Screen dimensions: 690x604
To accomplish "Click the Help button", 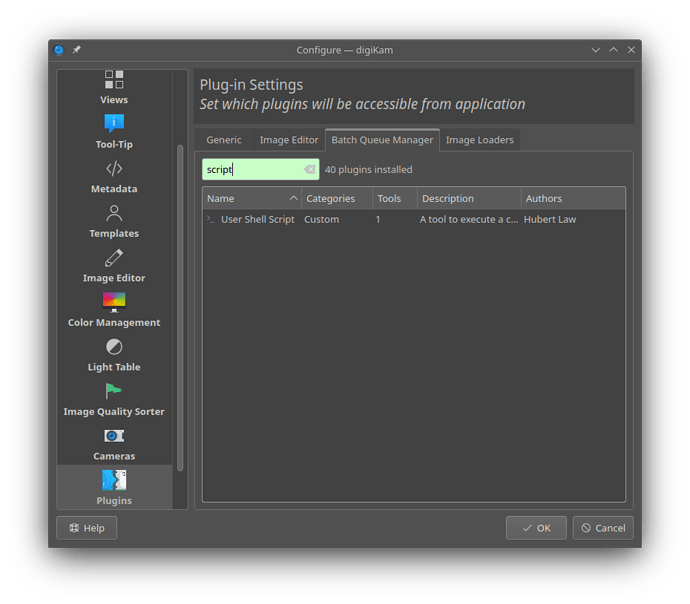I will click(87, 528).
